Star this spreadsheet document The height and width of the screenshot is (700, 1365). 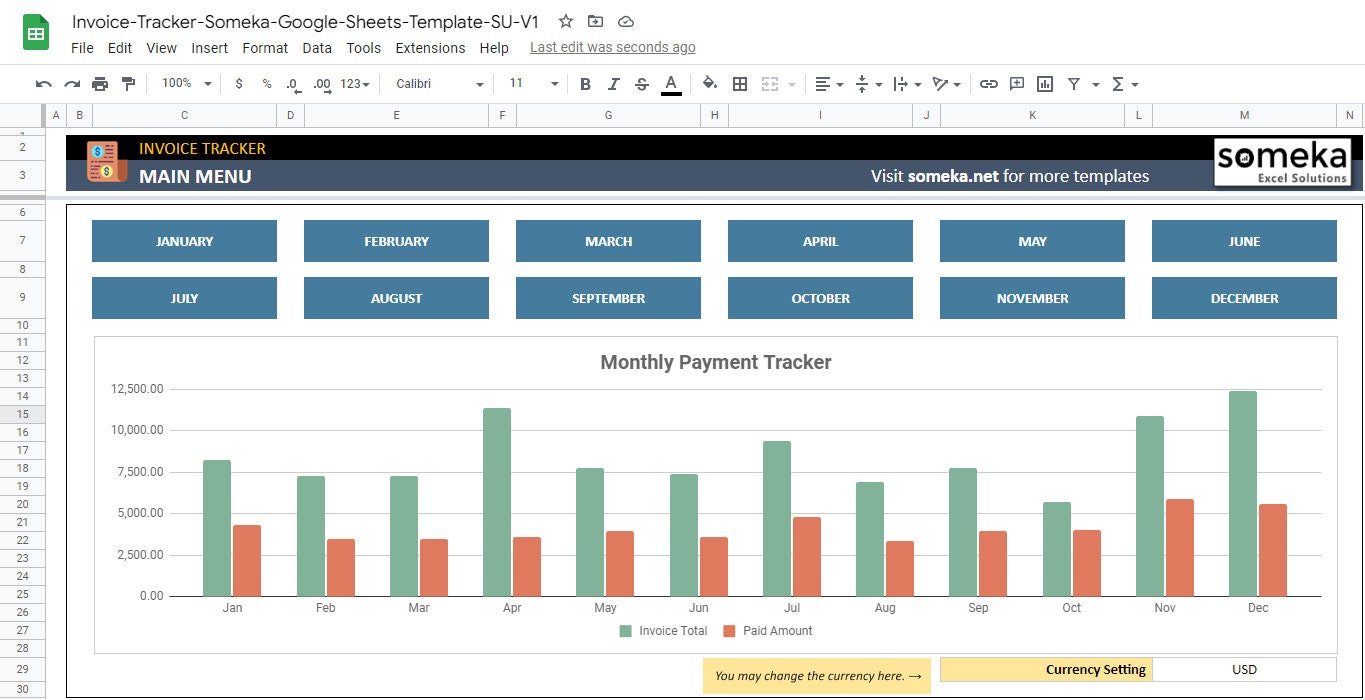(x=566, y=21)
